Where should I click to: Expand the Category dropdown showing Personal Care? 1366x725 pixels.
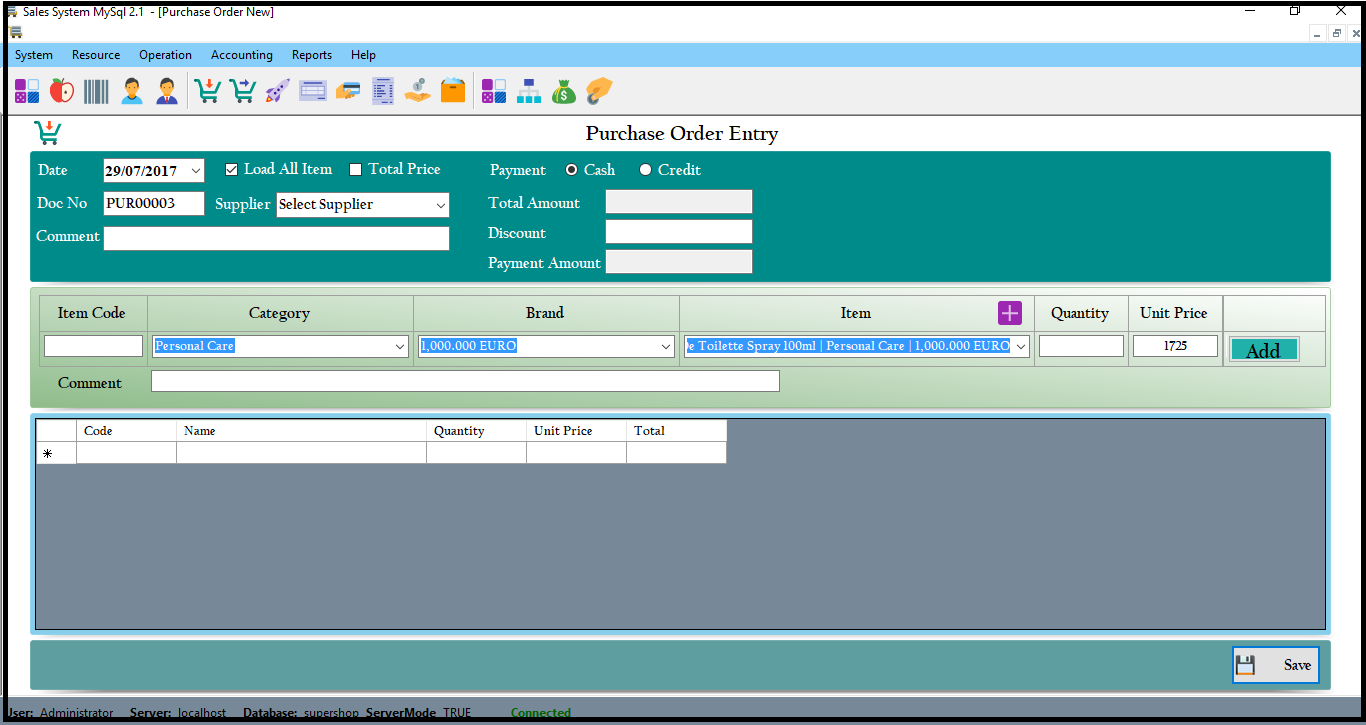(x=400, y=346)
